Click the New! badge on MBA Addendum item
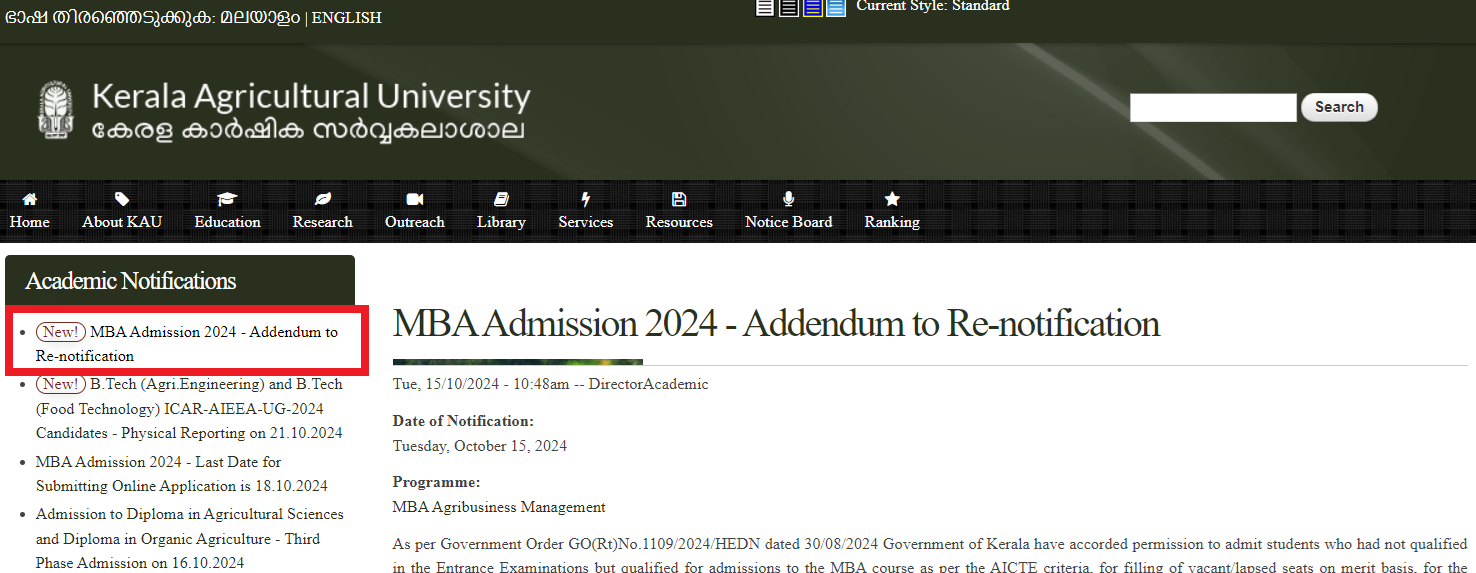 (61, 332)
